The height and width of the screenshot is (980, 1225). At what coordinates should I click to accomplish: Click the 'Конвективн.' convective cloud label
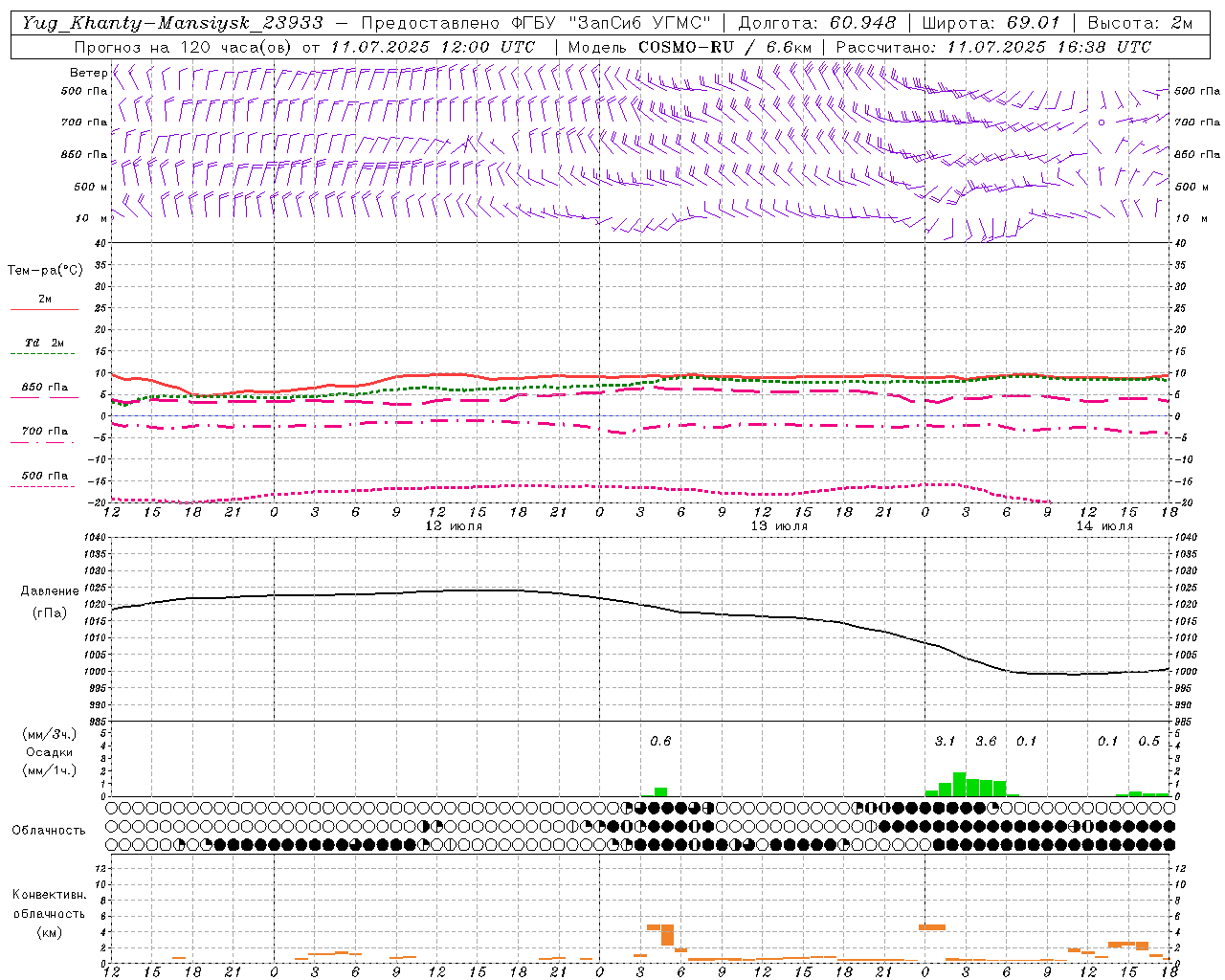49,895
